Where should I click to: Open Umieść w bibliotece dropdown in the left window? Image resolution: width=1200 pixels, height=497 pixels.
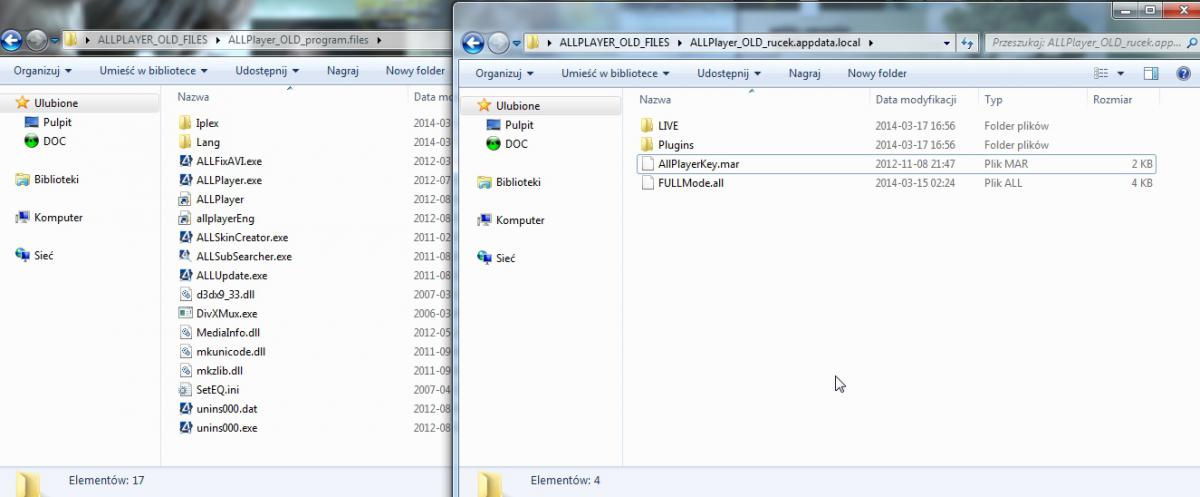tap(153, 71)
